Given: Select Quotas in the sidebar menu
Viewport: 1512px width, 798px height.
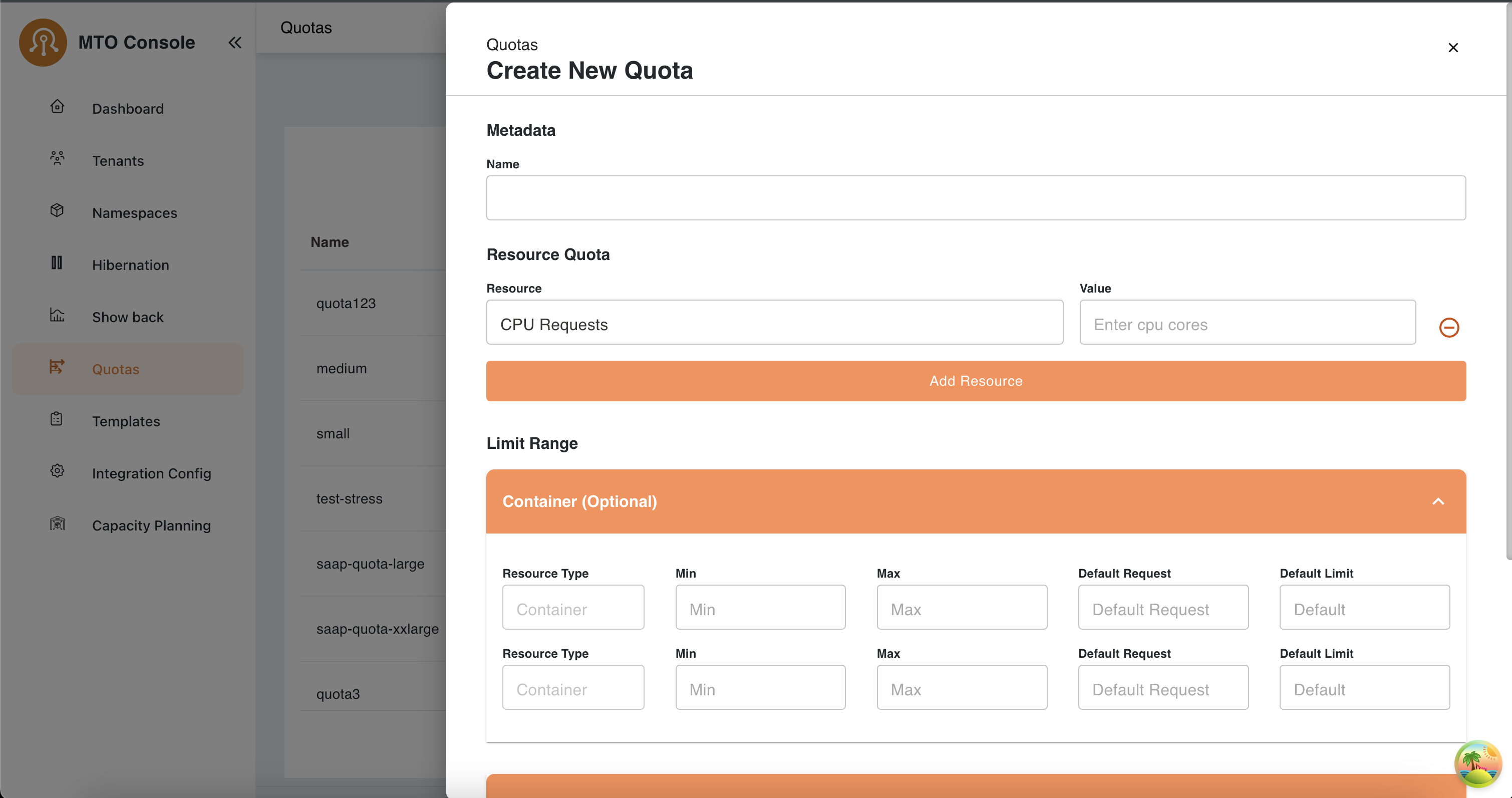Looking at the screenshot, I should 116,369.
